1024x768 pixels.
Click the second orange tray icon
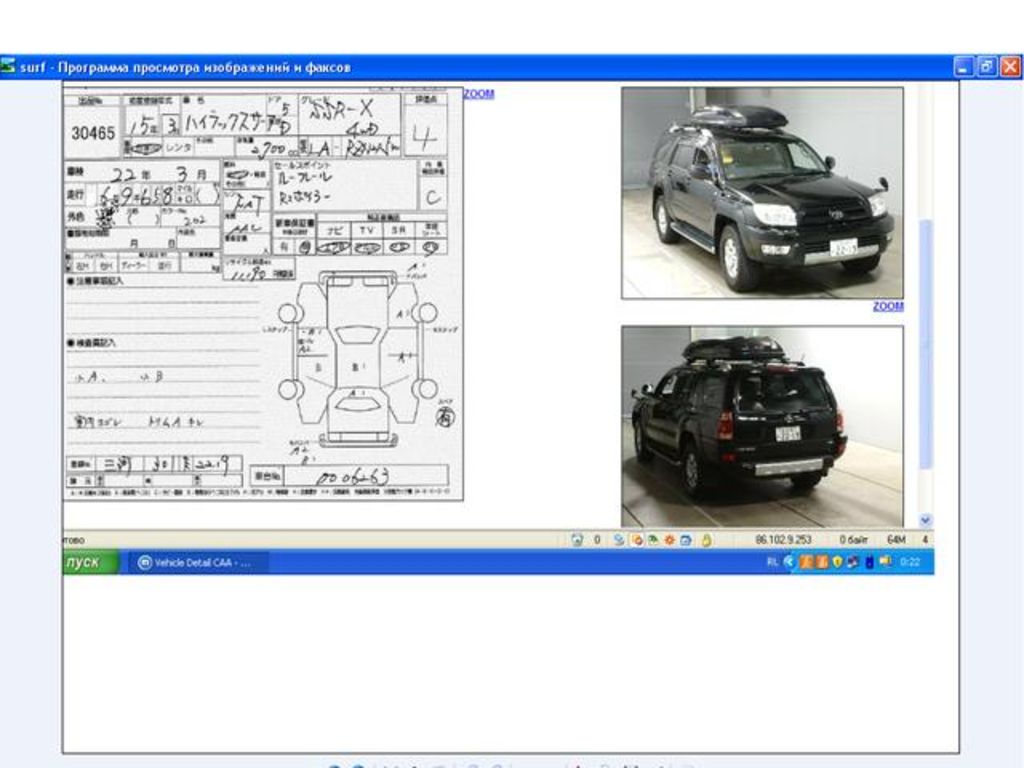pyautogui.click(x=822, y=562)
